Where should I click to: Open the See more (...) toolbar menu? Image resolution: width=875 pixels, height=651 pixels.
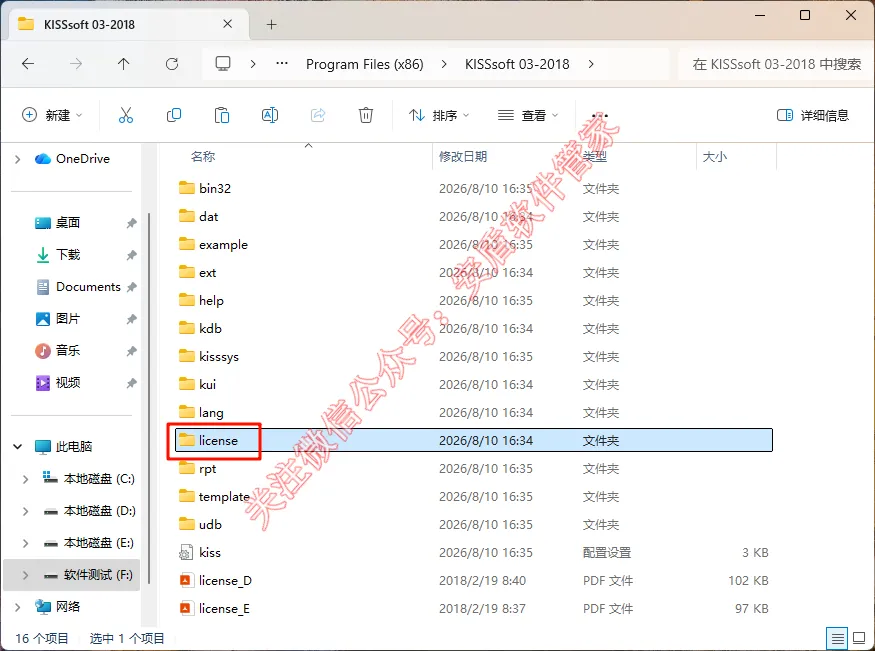pyautogui.click(x=600, y=115)
